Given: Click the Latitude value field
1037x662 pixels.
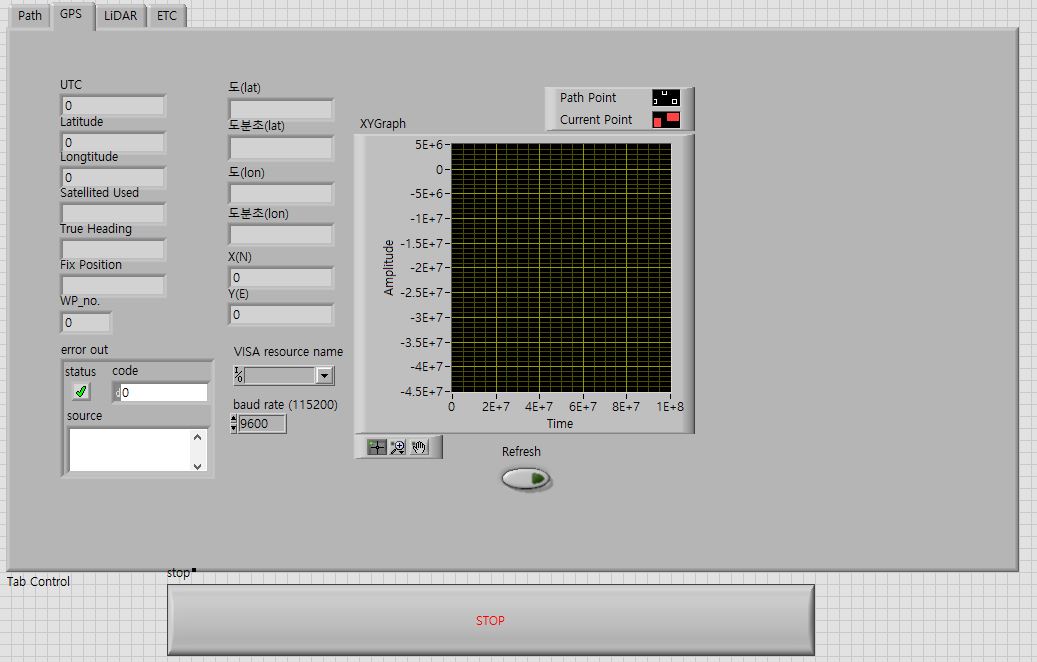Looking at the screenshot, I should [x=112, y=142].
